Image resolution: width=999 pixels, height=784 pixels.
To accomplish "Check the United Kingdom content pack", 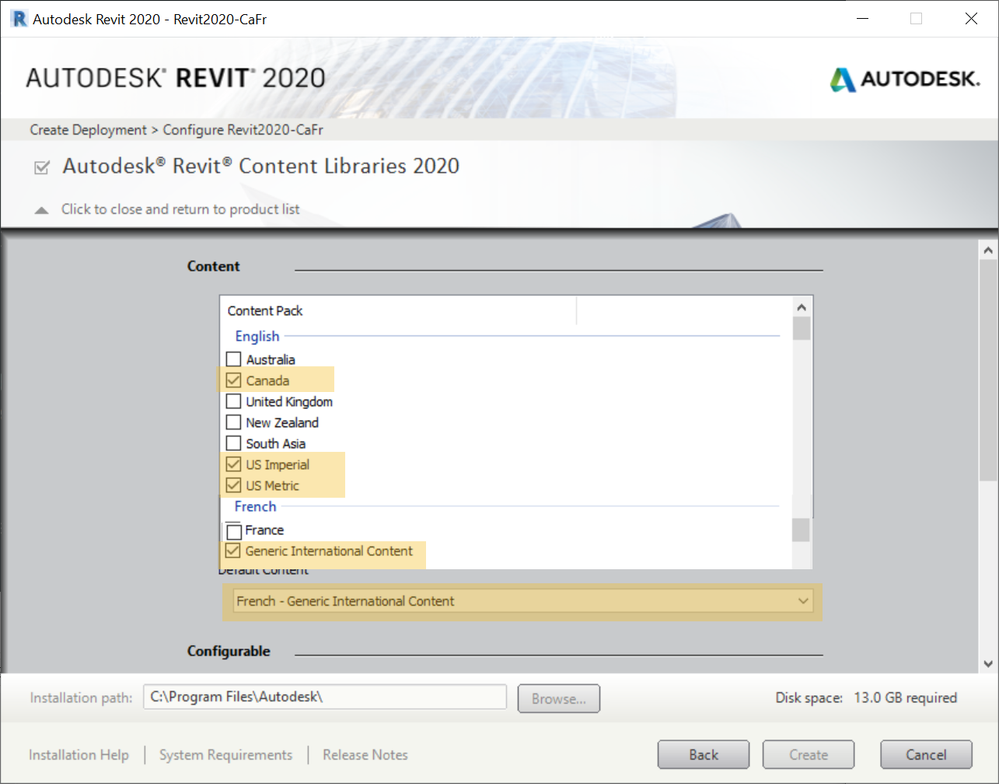I will coord(234,401).
